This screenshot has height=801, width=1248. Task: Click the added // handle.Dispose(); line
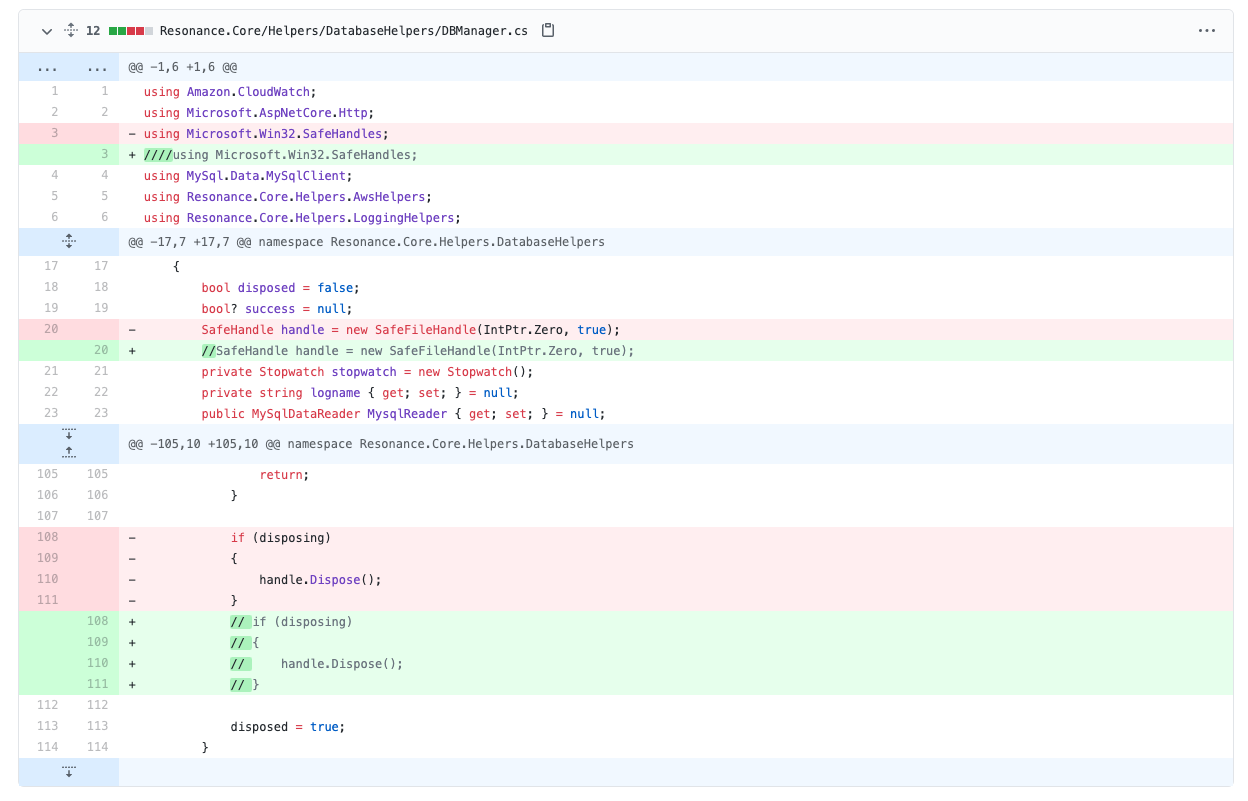tap(316, 664)
